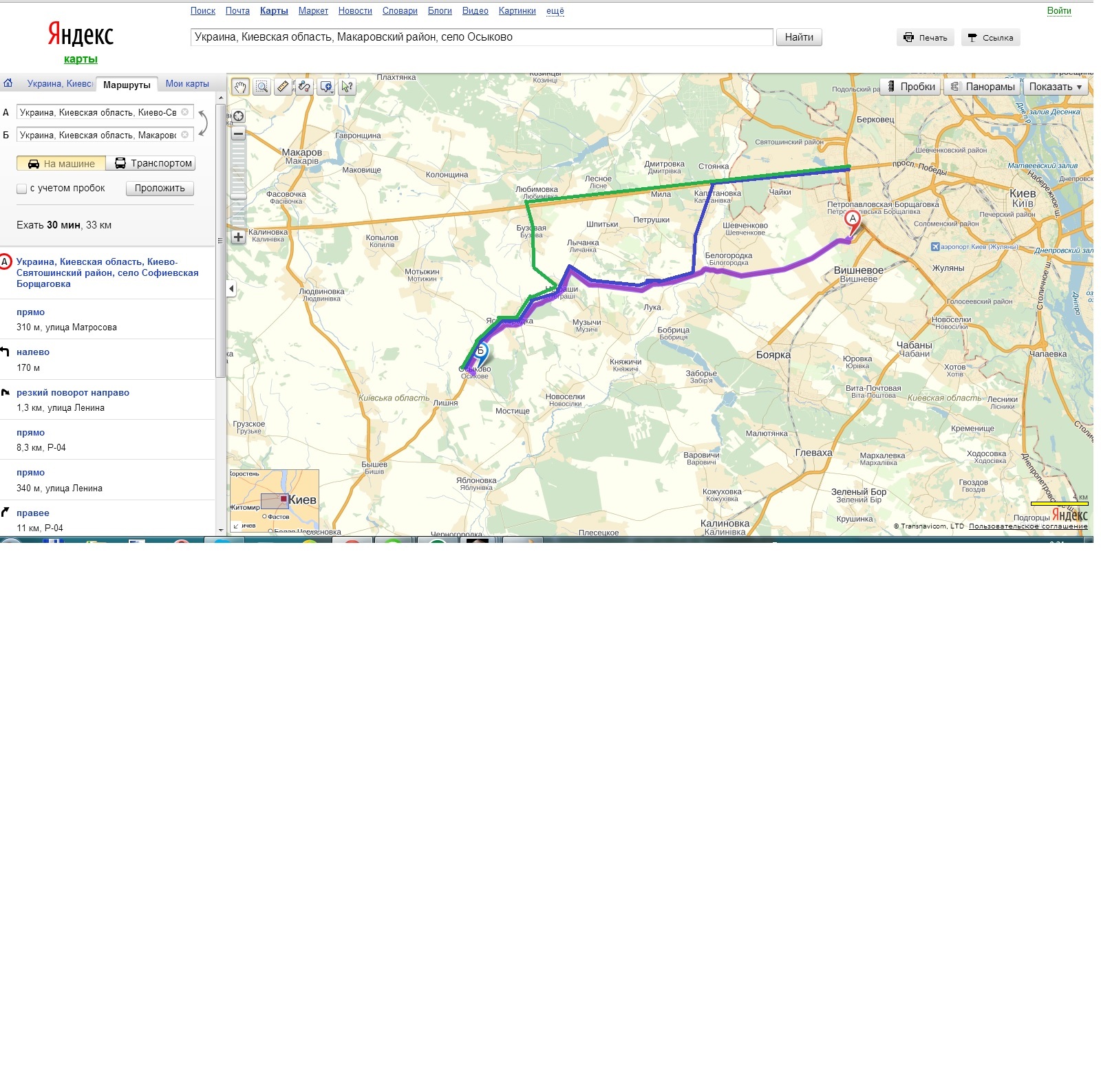
Task: Open the Показать dropdown
Action: point(1056,87)
